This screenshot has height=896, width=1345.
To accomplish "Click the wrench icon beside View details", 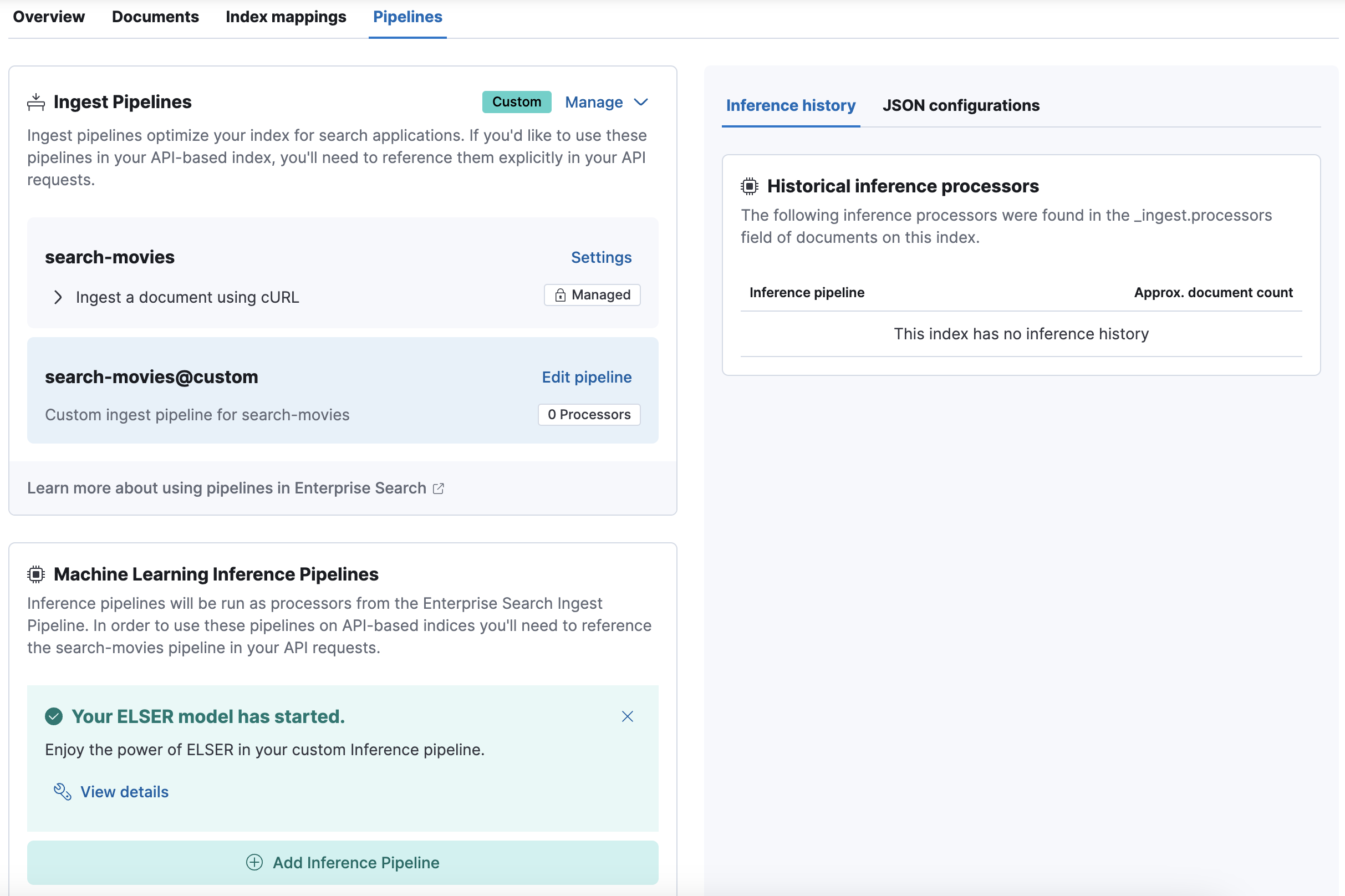I will tap(62, 791).
